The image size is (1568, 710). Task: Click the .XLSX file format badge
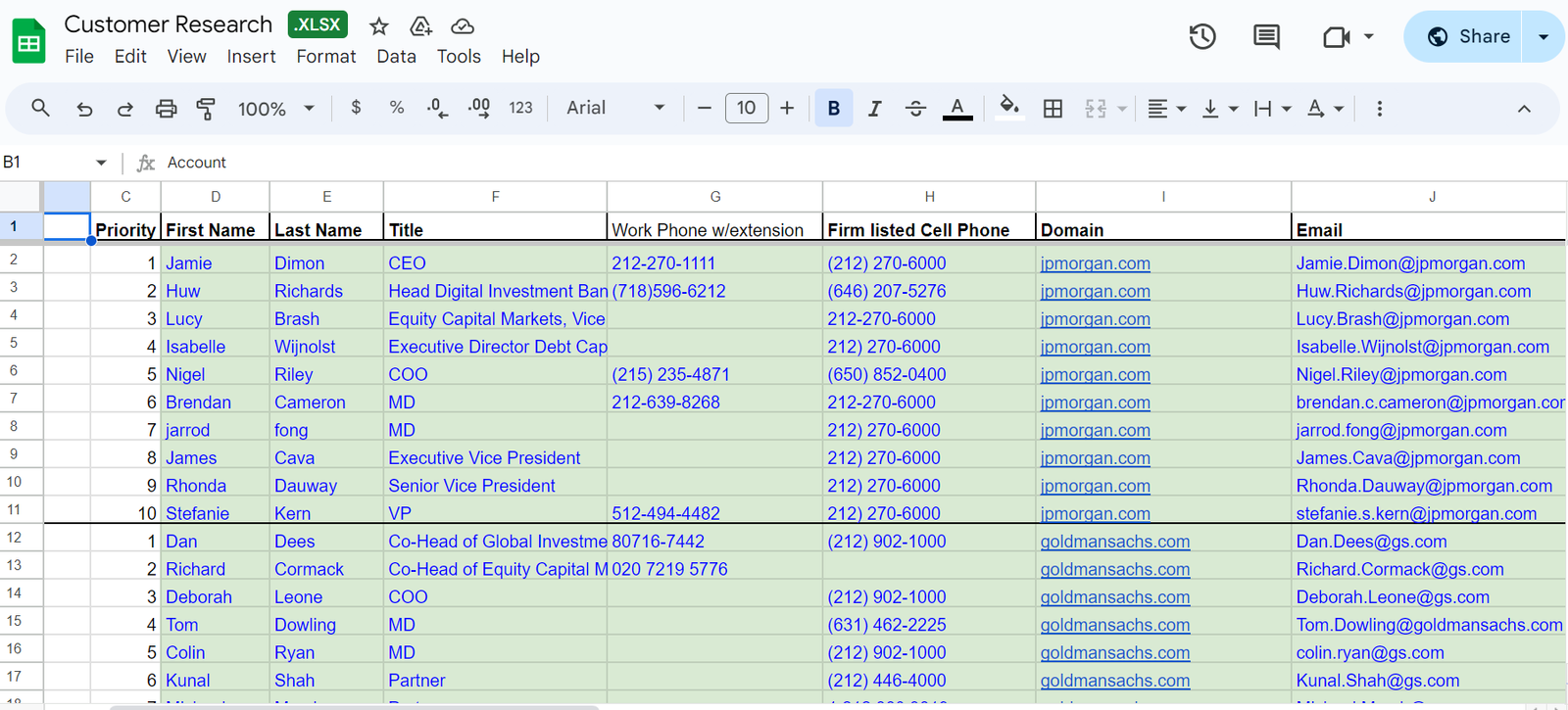(318, 24)
